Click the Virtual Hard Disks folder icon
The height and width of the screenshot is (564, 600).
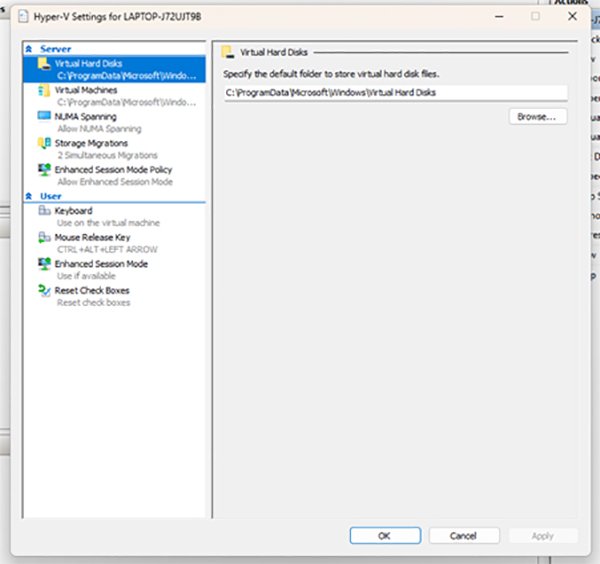point(43,63)
